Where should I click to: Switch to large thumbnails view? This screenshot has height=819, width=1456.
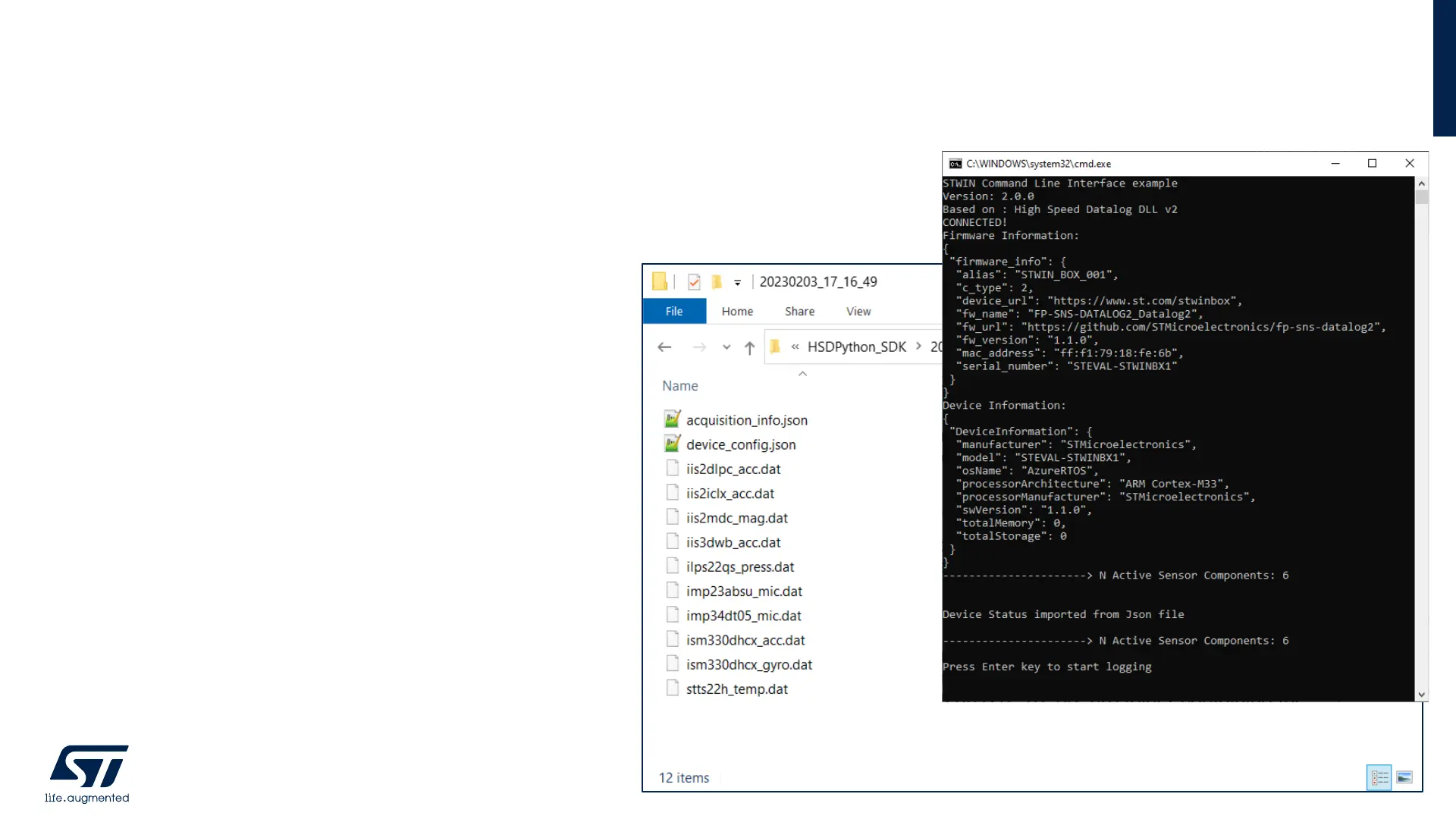(x=1404, y=777)
